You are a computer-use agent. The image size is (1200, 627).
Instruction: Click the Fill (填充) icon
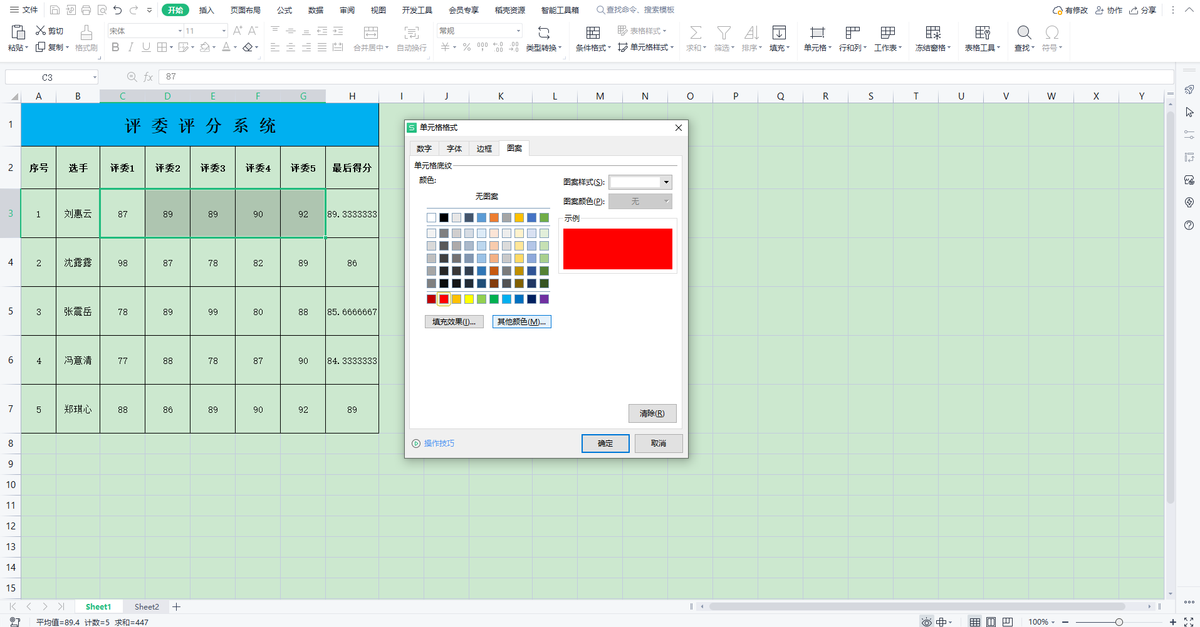tap(778, 32)
